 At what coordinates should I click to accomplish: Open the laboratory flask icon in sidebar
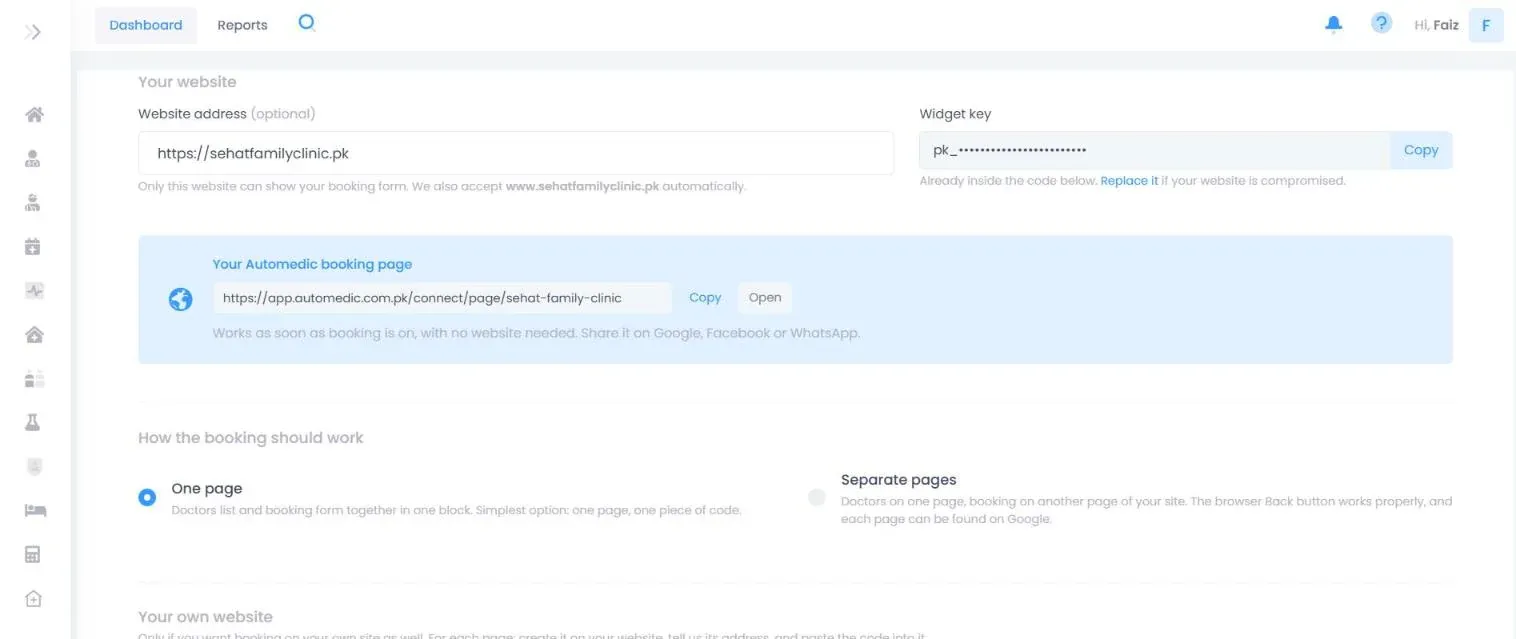click(34, 423)
